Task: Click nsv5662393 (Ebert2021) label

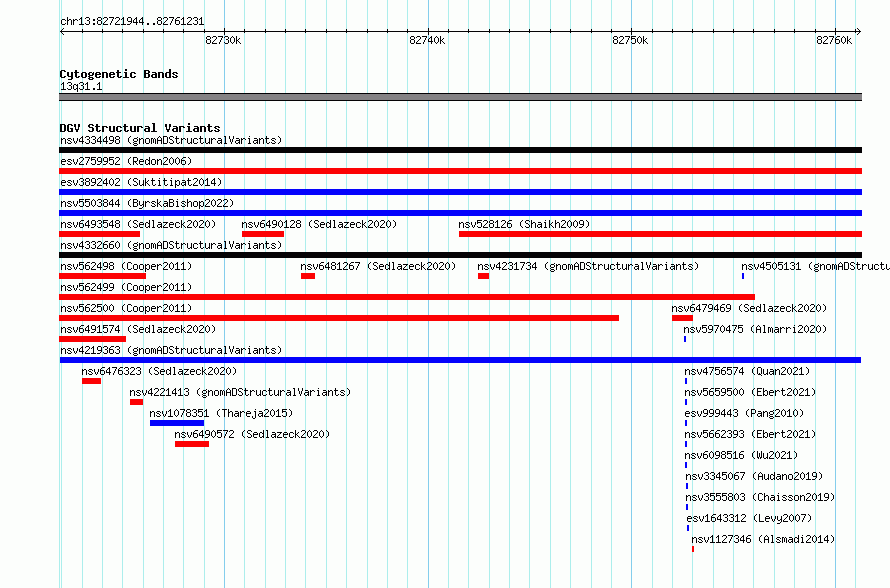Action: coord(750,434)
